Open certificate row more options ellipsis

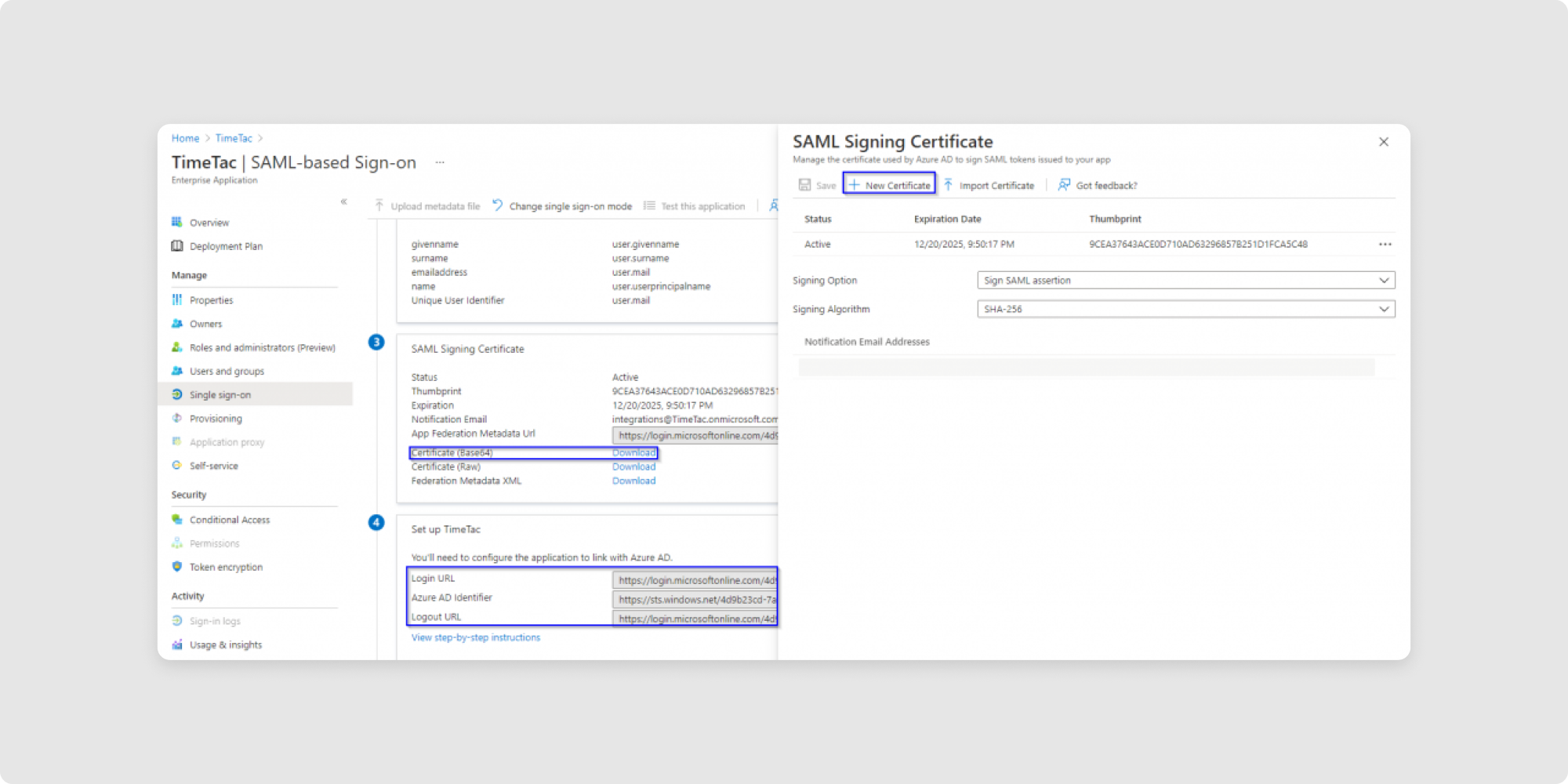pos(1385,245)
